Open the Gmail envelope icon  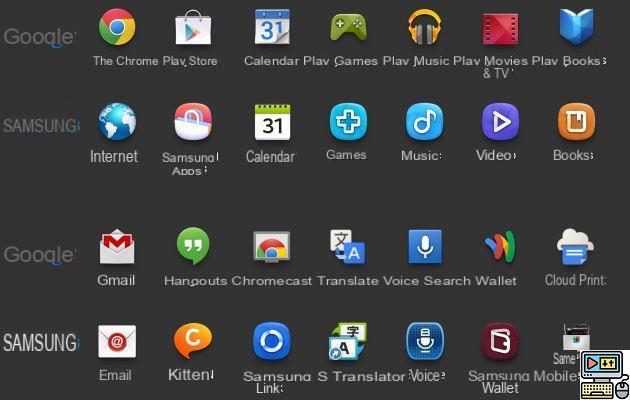tap(117, 246)
